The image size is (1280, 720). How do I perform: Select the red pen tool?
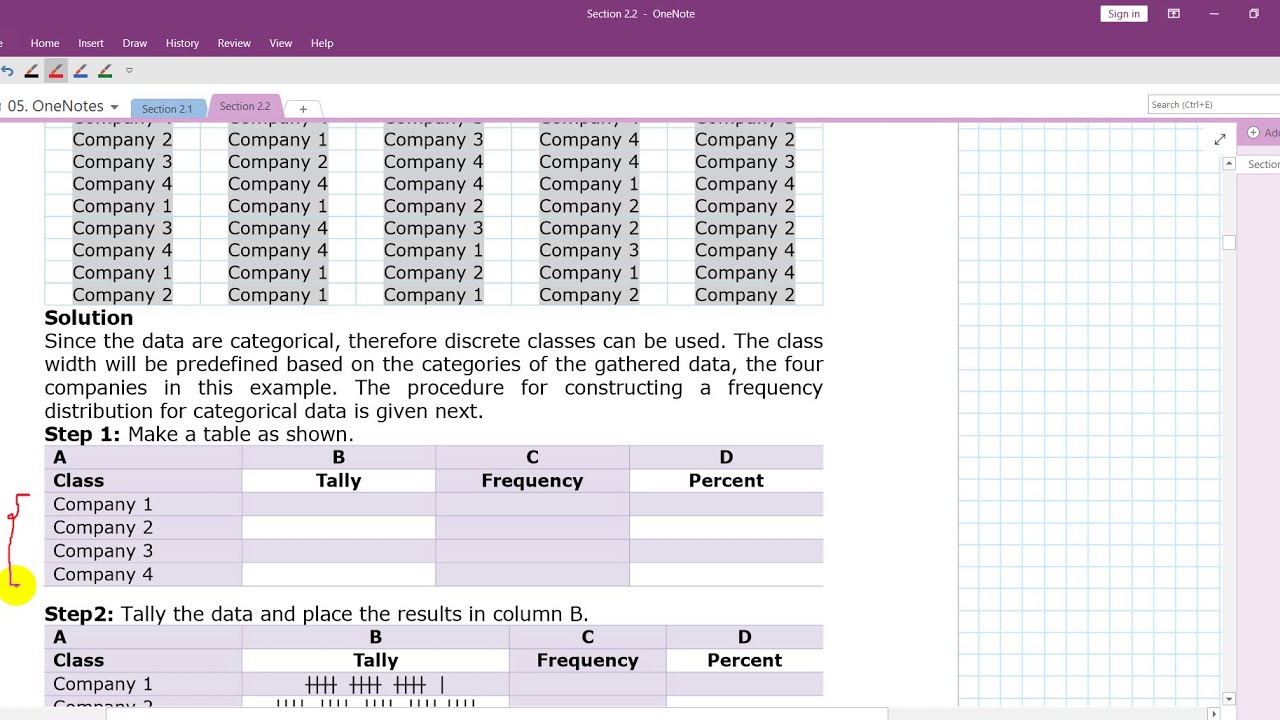(56, 71)
